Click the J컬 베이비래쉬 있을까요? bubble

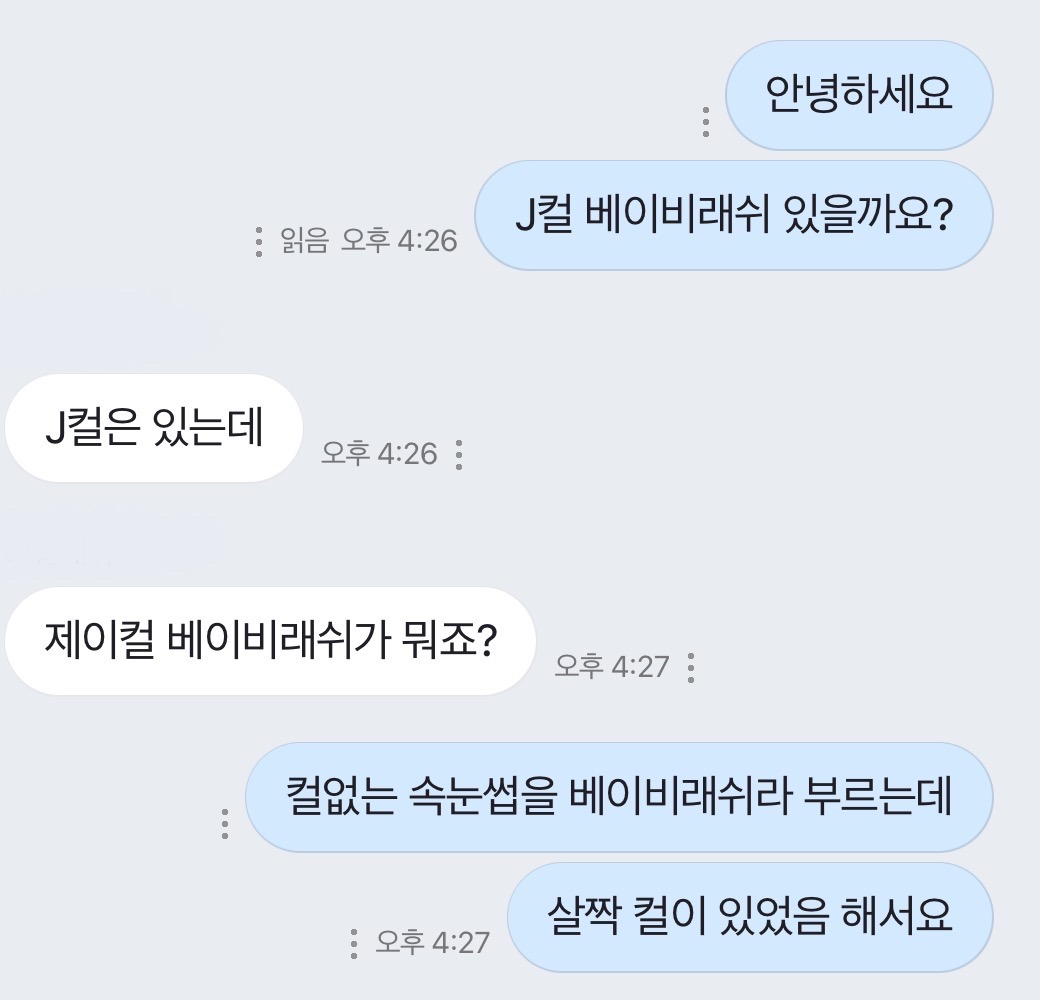(733, 215)
